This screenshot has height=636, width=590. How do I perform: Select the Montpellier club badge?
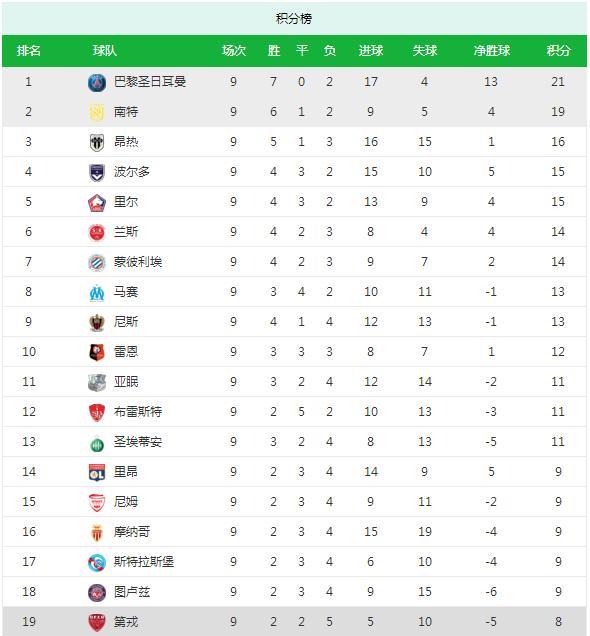(97, 262)
